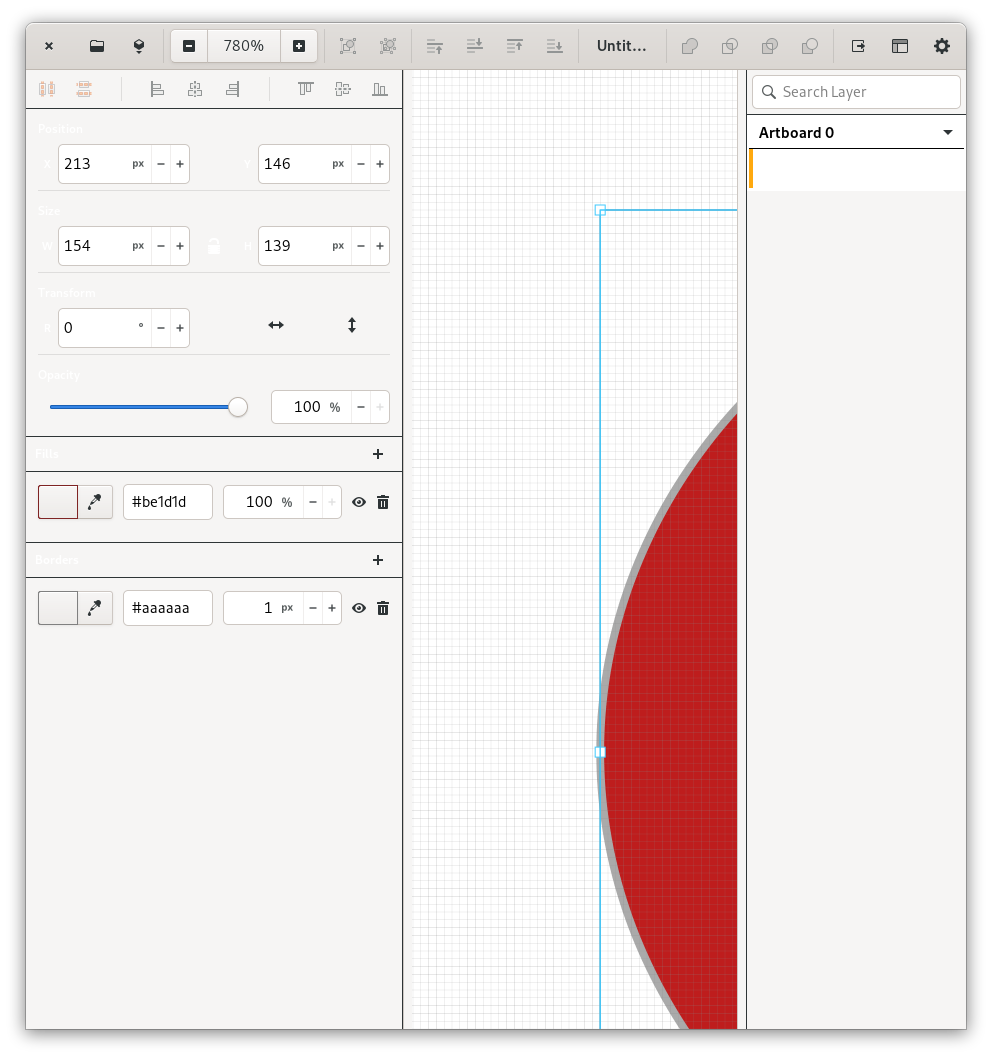Click the export icon in header
This screenshot has width=992, height=1058.
858,46
